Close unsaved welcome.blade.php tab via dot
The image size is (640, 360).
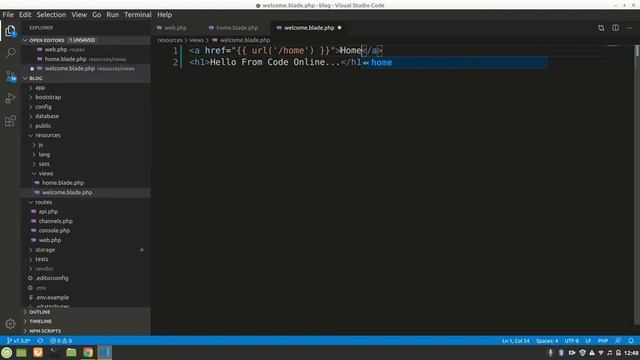[x=339, y=28]
